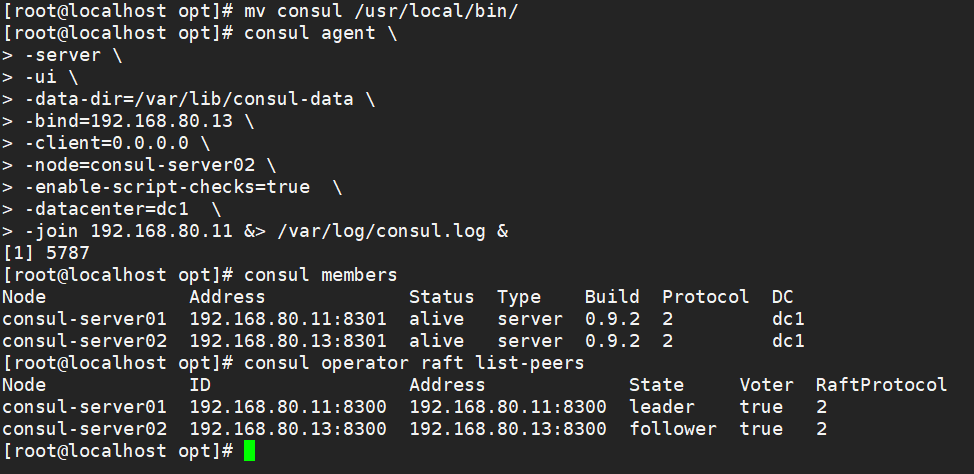Click the "follower" state value

pos(672,429)
